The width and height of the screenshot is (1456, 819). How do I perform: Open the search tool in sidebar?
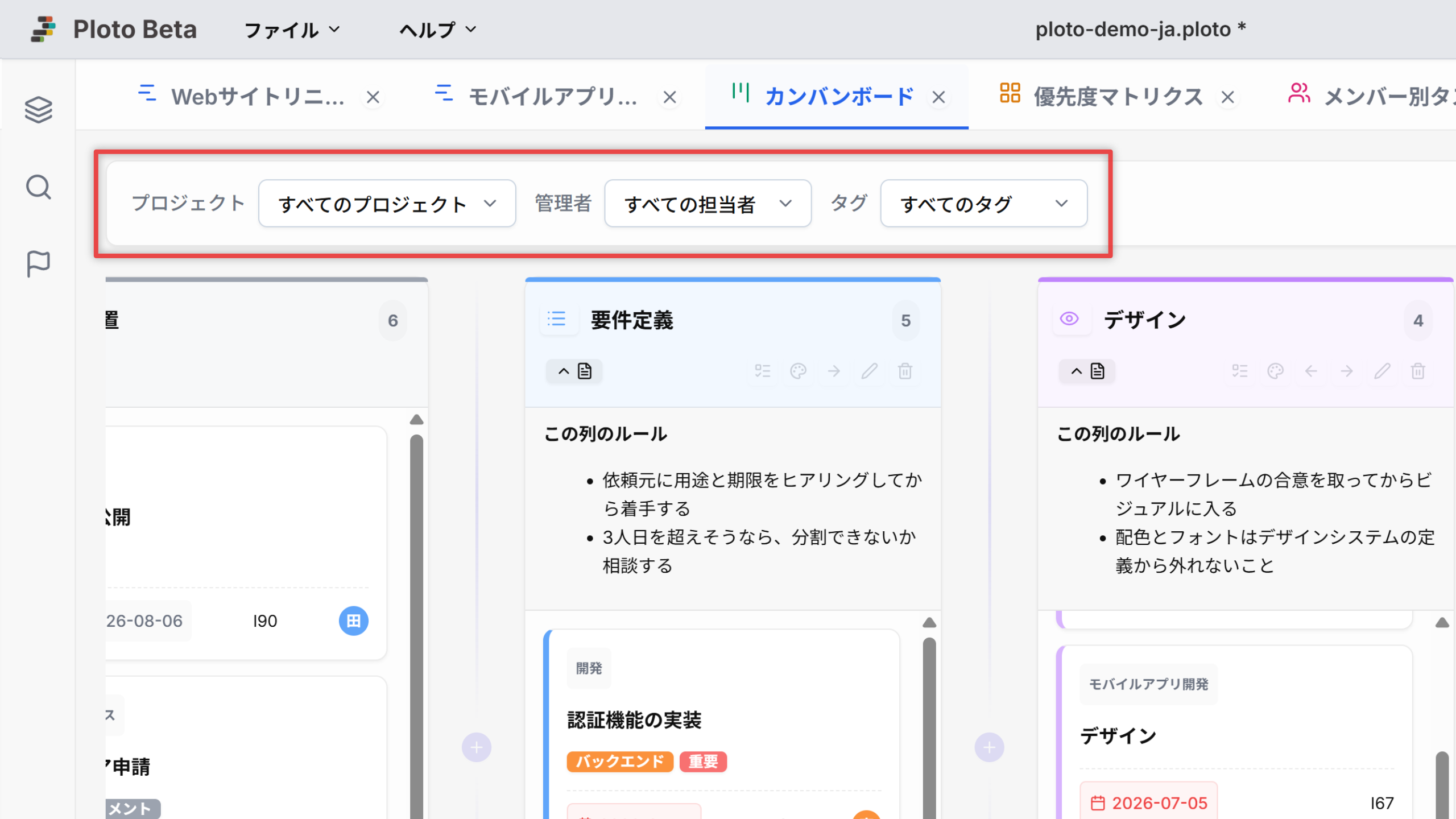click(39, 187)
